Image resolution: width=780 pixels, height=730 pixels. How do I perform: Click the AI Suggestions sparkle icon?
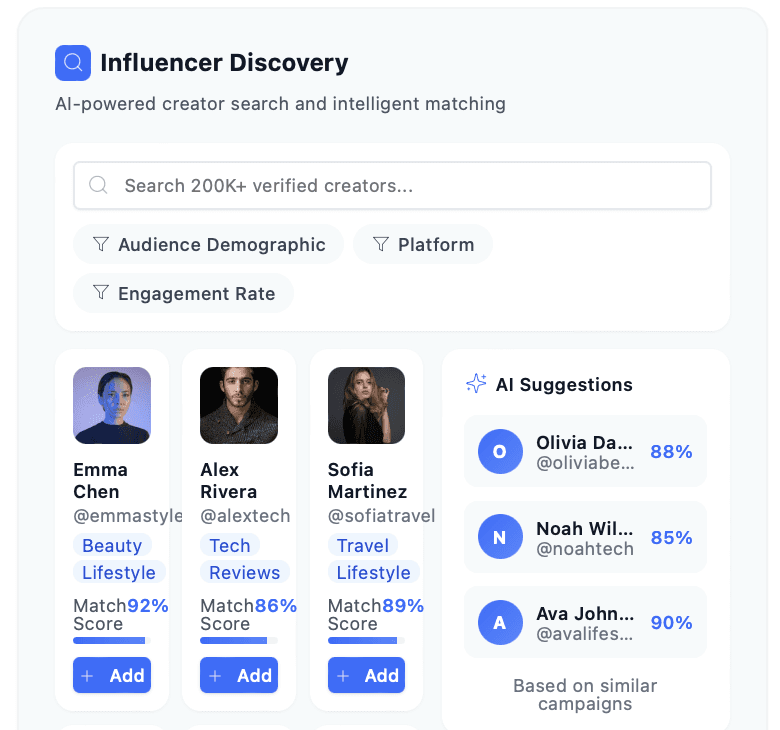point(476,384)
